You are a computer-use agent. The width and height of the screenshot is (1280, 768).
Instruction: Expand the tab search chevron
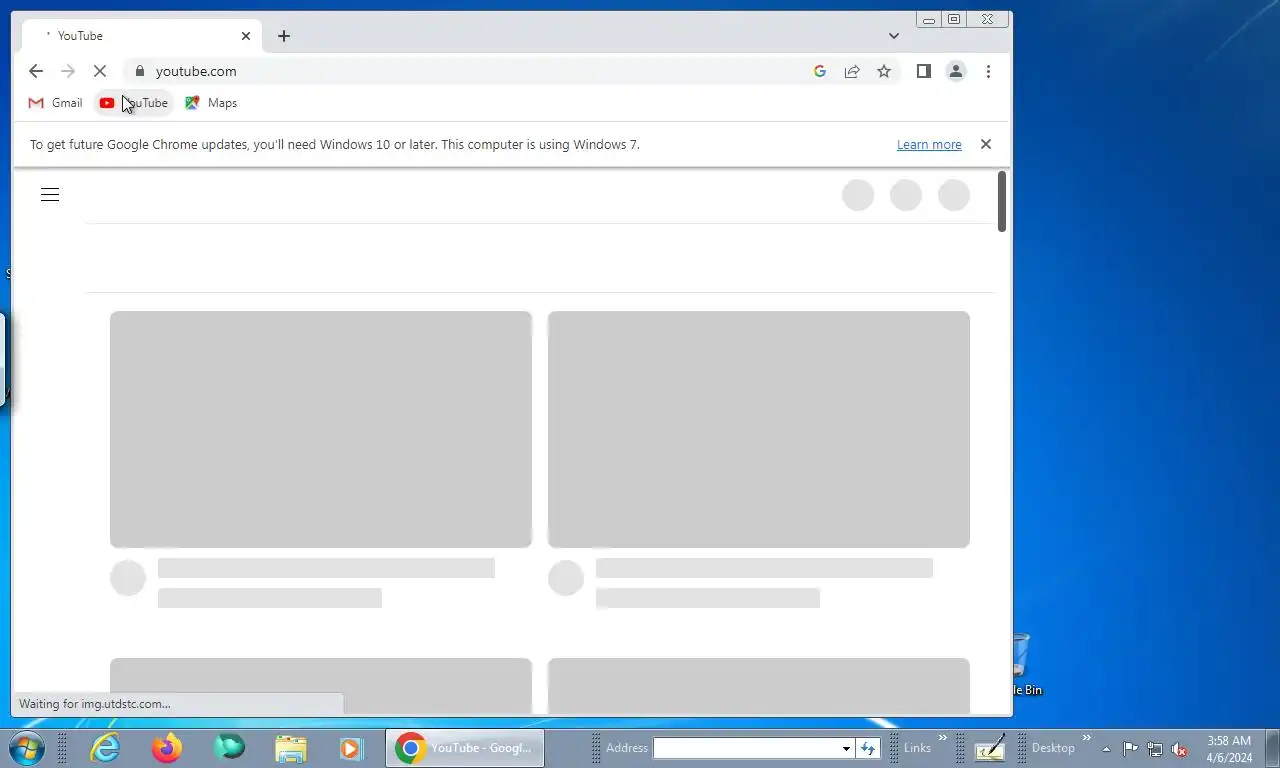point(894,36)
